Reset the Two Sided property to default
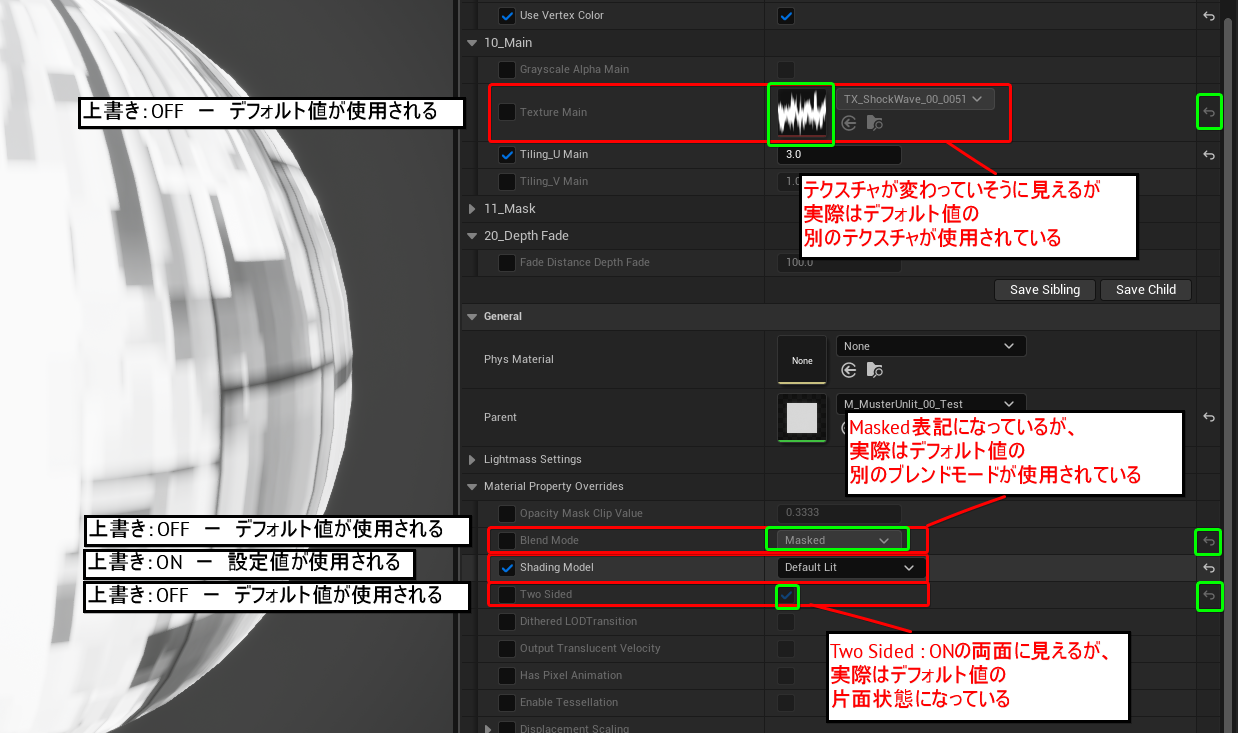The width and height of the screenshot is (1238, 733). [x=1208, y=596]
